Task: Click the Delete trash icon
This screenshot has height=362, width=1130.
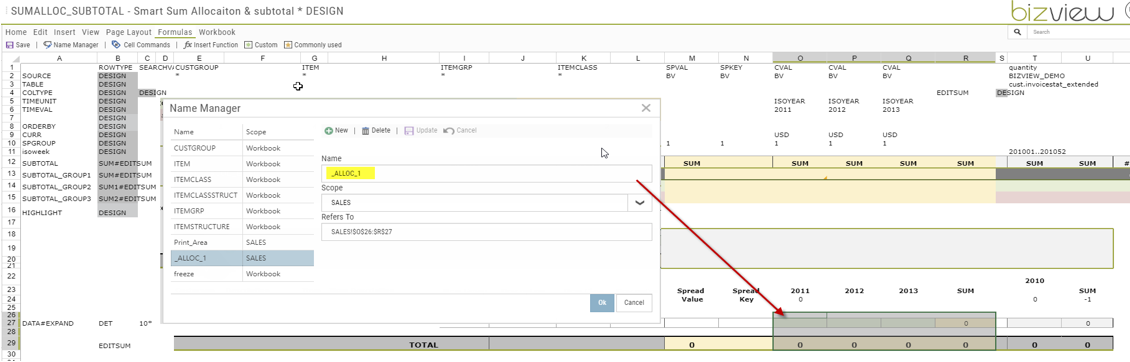Action: click(x=365, y=131)
